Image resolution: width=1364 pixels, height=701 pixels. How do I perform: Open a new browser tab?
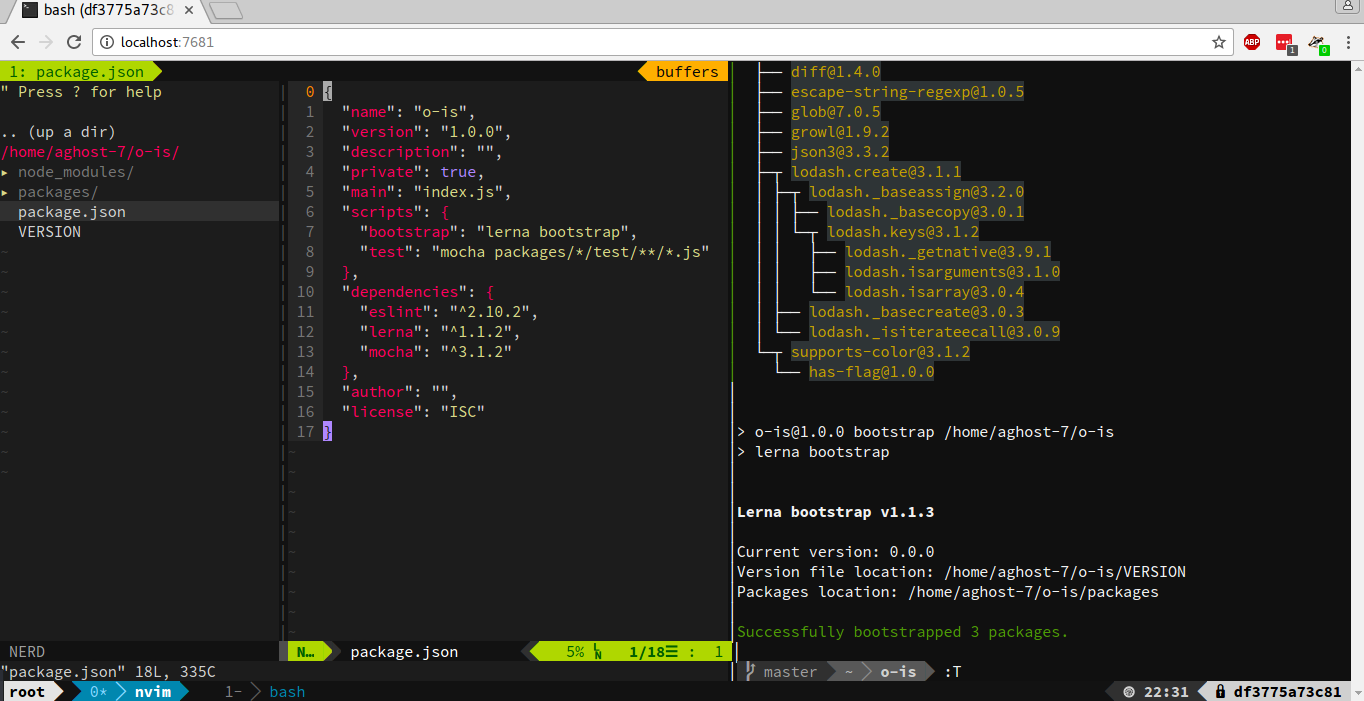[x=226, y=11]
